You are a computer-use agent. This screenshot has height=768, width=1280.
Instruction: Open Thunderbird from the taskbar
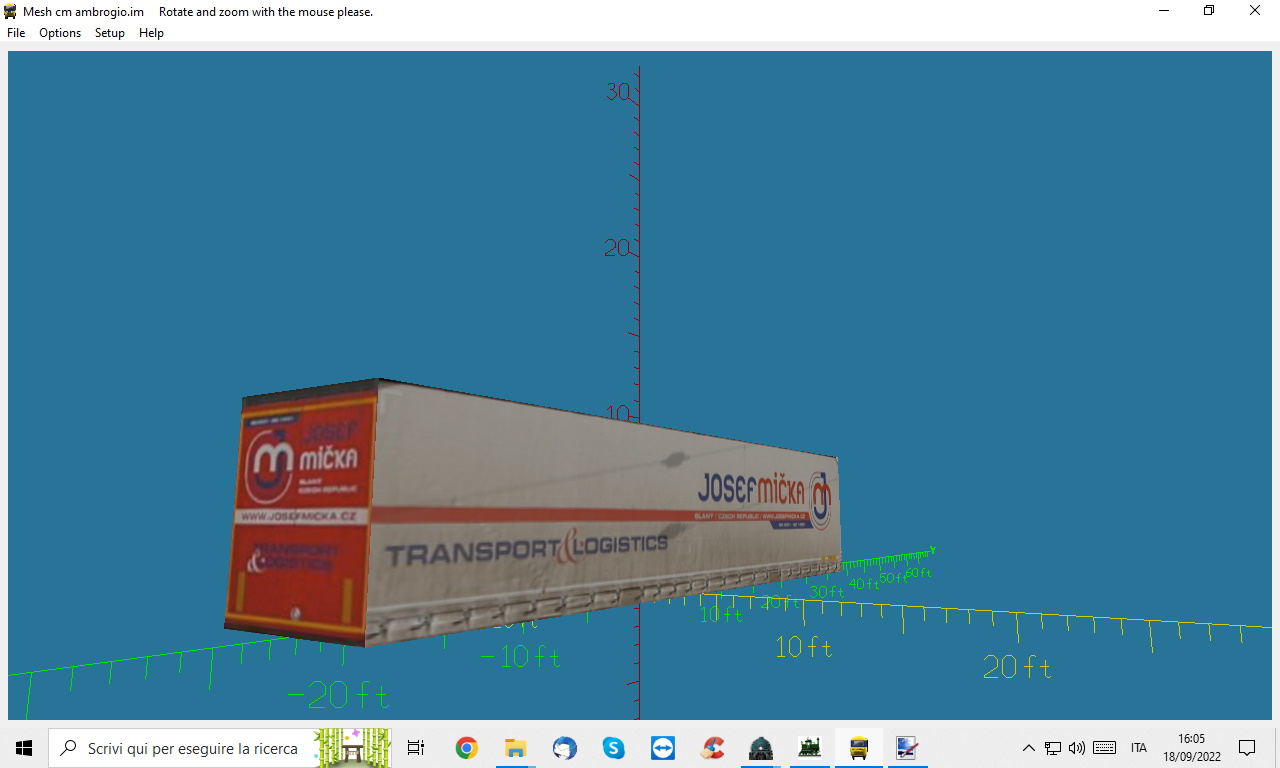(564, 748)
